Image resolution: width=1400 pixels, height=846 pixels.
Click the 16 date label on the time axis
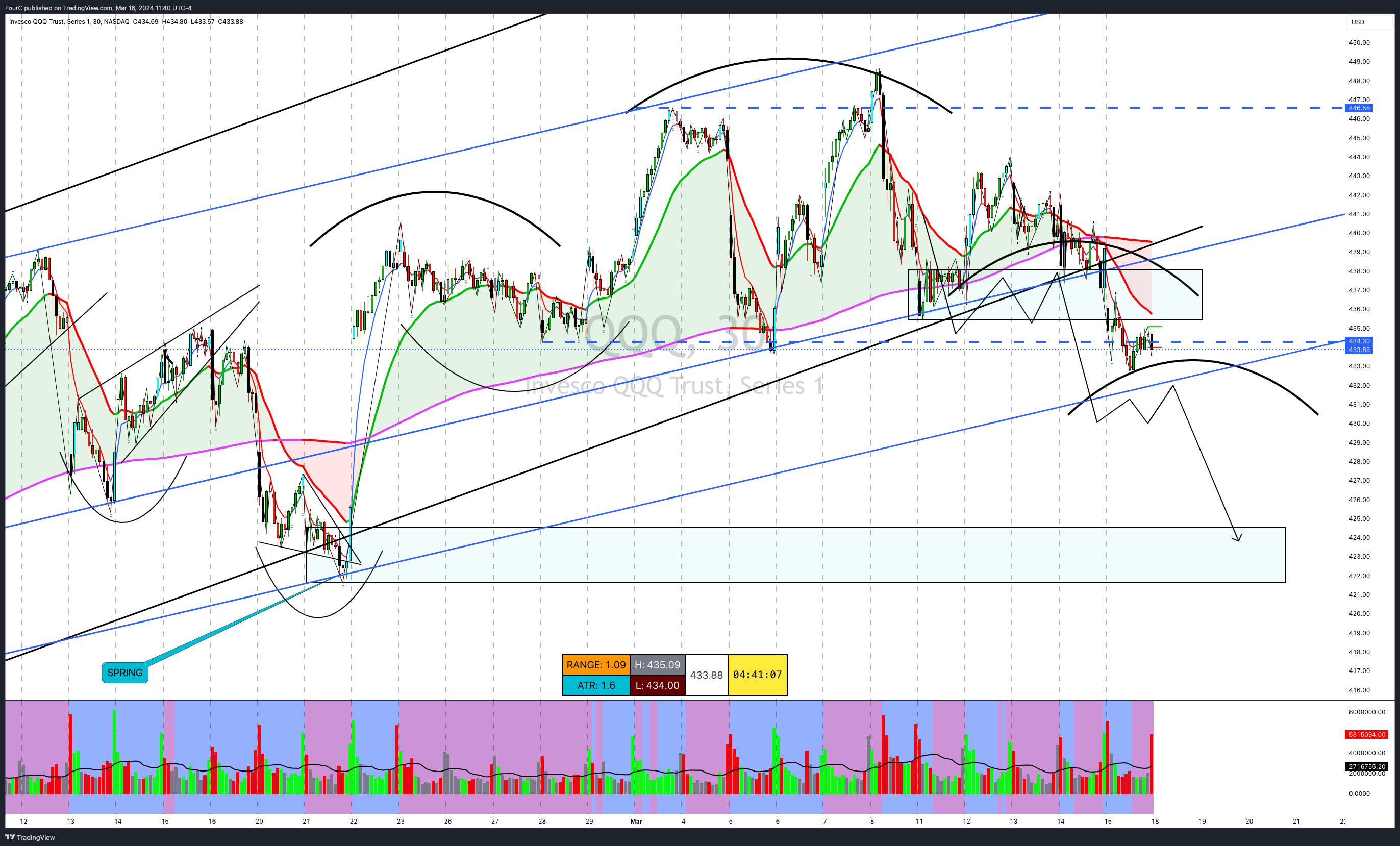[212, 821]
